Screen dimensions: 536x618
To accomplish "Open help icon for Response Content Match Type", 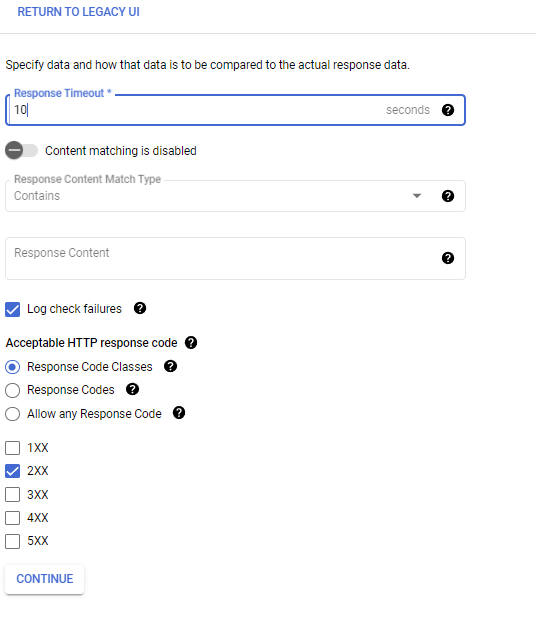I will pos(448,196).
